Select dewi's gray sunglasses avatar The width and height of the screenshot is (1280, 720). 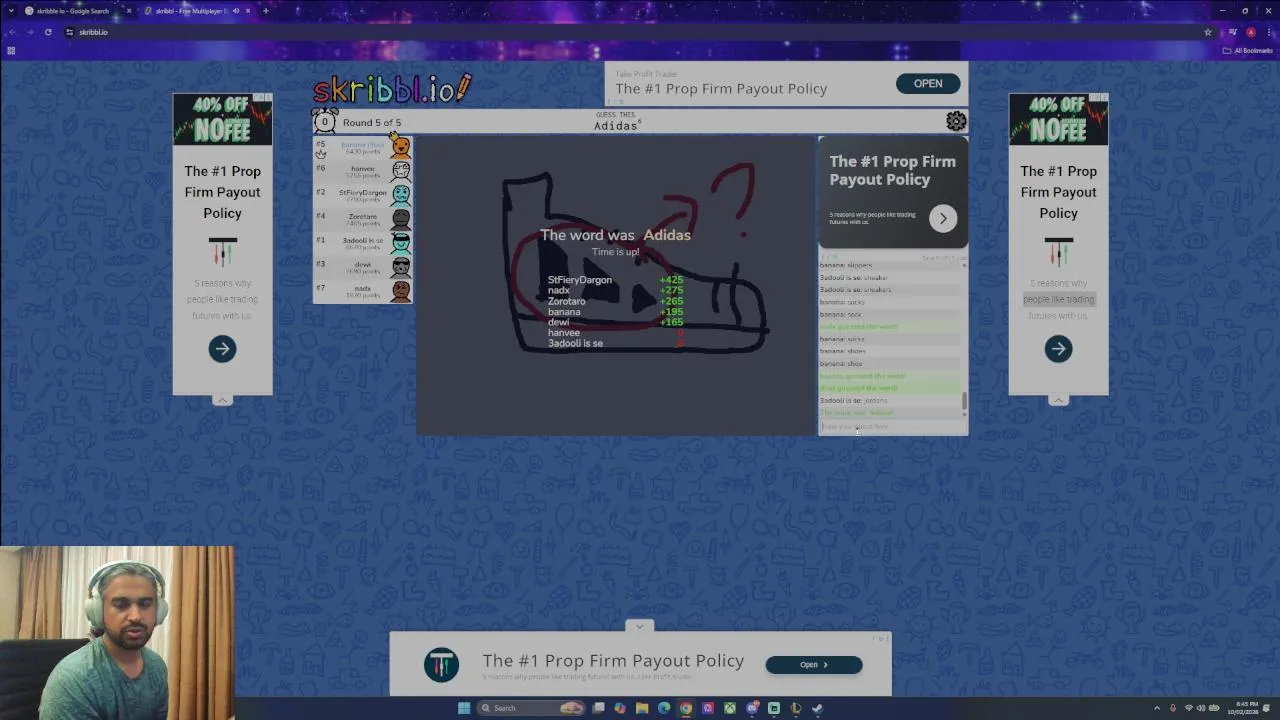400,267
